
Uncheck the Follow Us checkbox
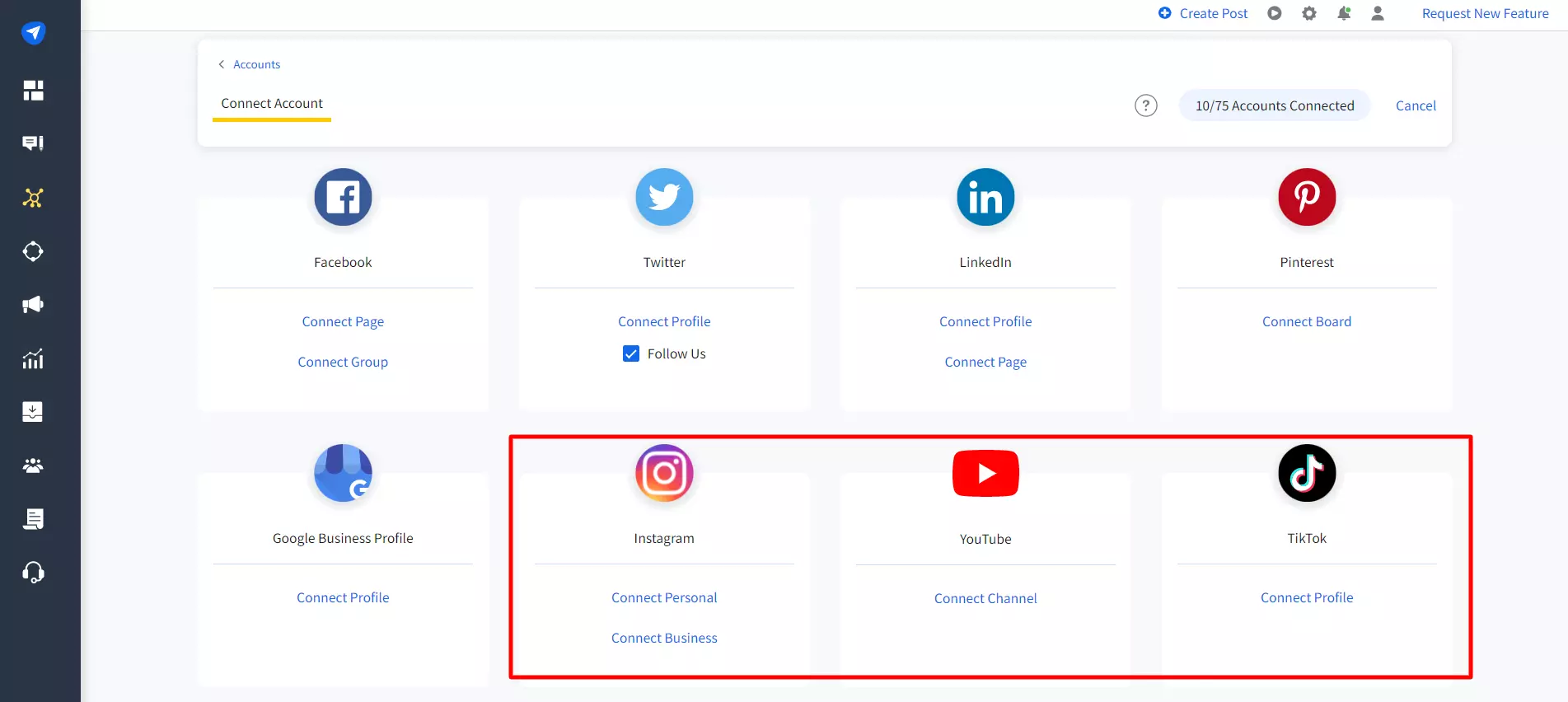(x=631, y=353)
